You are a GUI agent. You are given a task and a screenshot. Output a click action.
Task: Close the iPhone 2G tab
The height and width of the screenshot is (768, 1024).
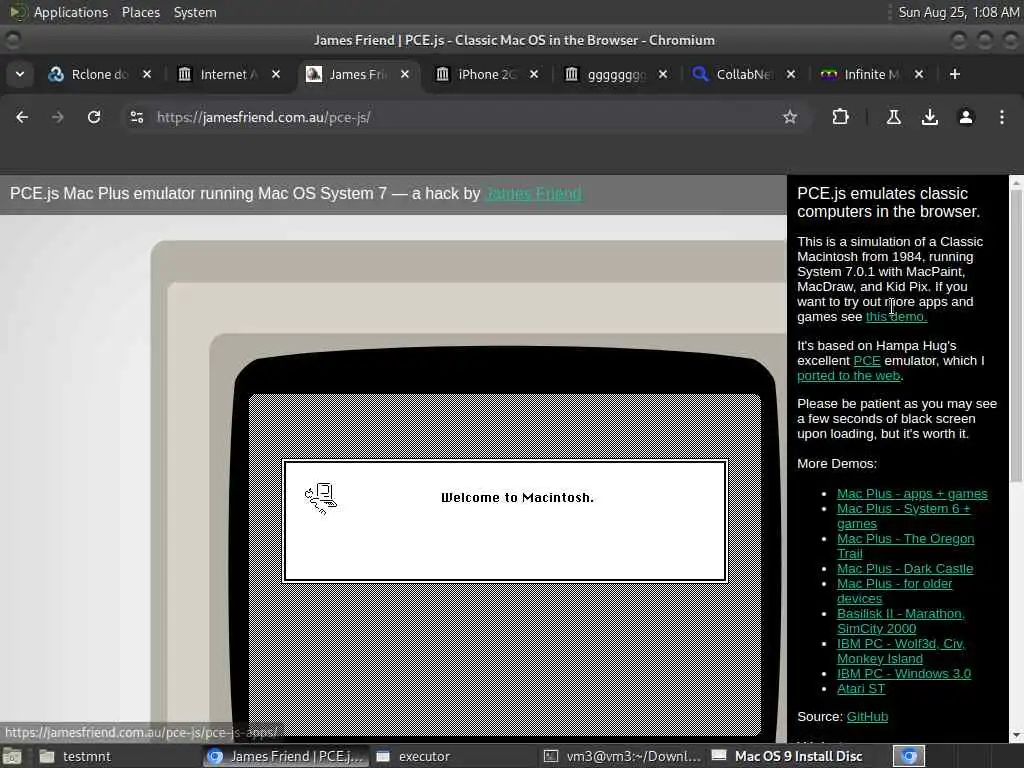tap(534, 74)
